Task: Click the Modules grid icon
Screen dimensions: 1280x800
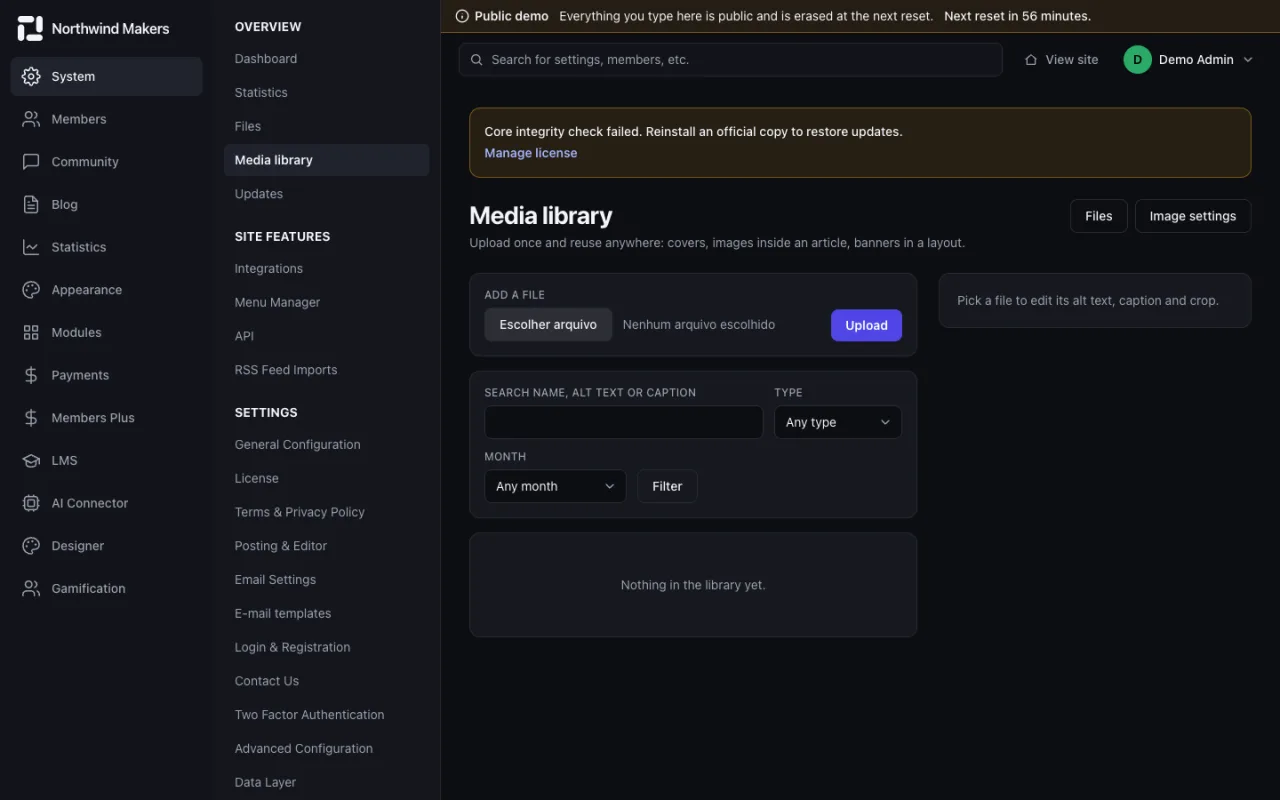Action: coord(31,332)
